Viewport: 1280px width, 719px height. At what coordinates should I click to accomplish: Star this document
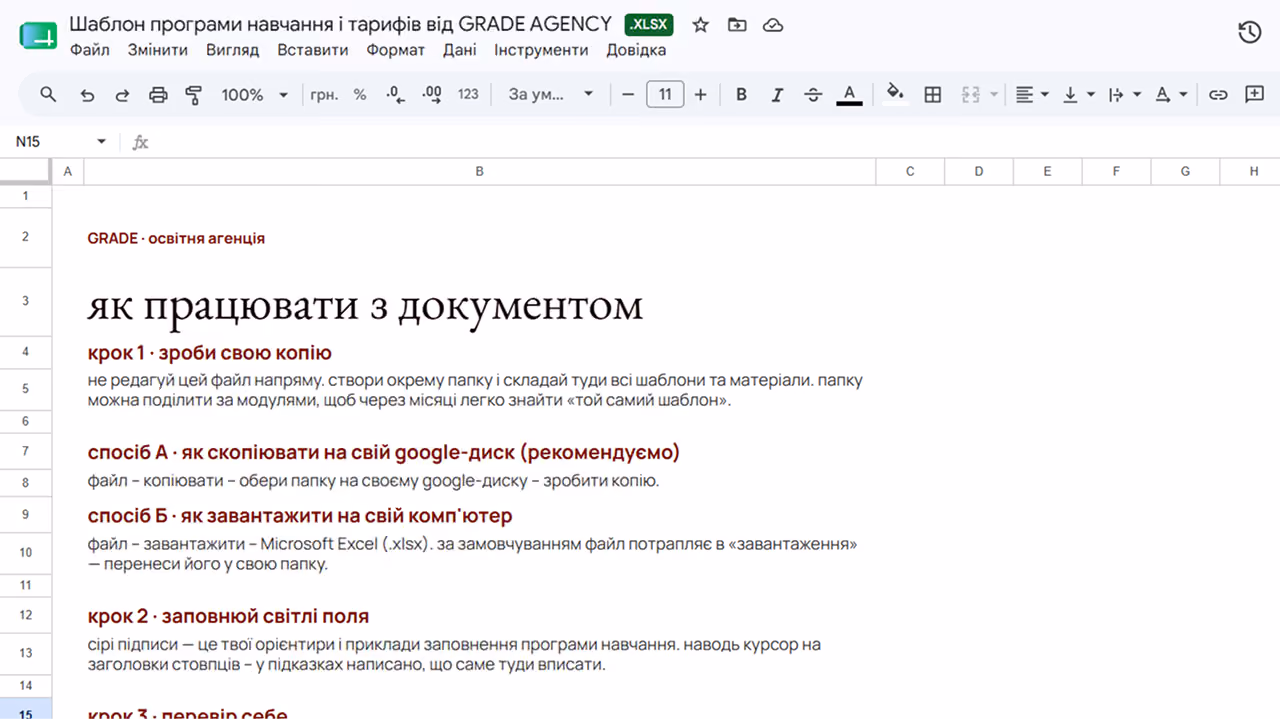point(701,25)
